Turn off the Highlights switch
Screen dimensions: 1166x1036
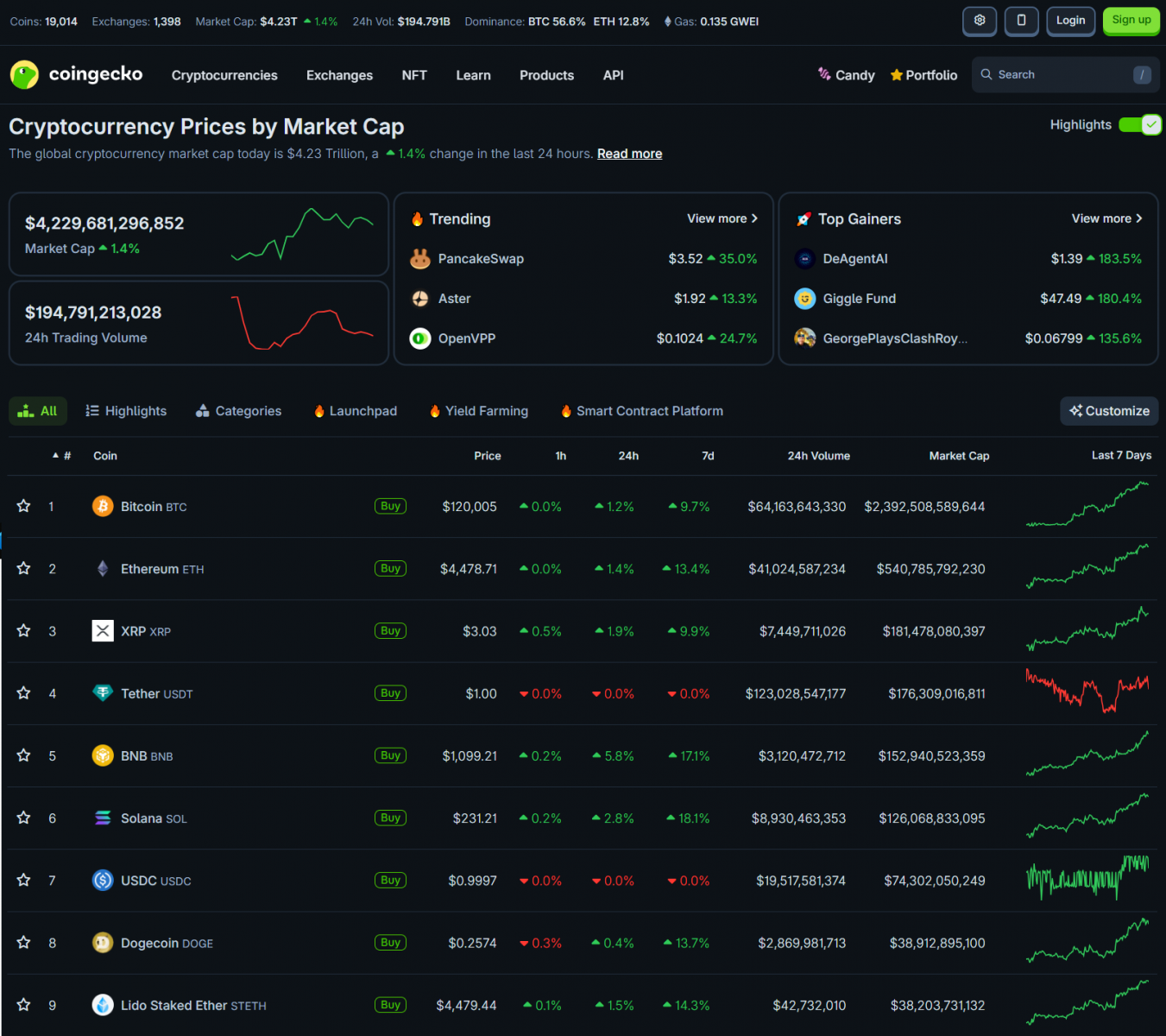[x=1140, y=124]
